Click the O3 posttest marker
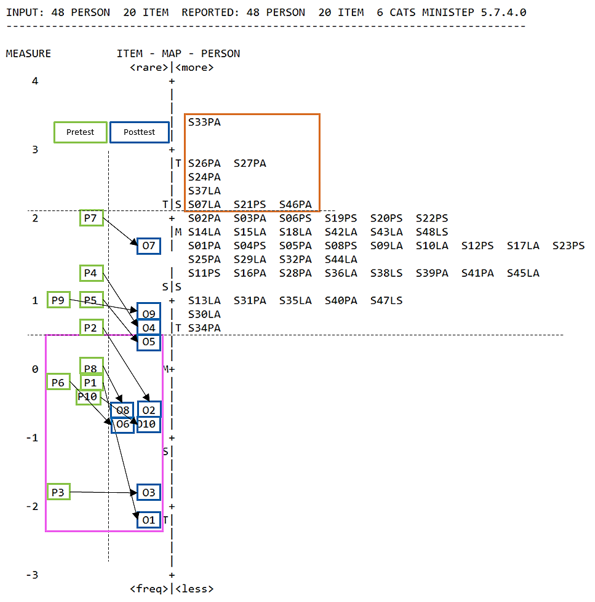The width and height of the screenshot is (595, 602). (x=149, y=493)
